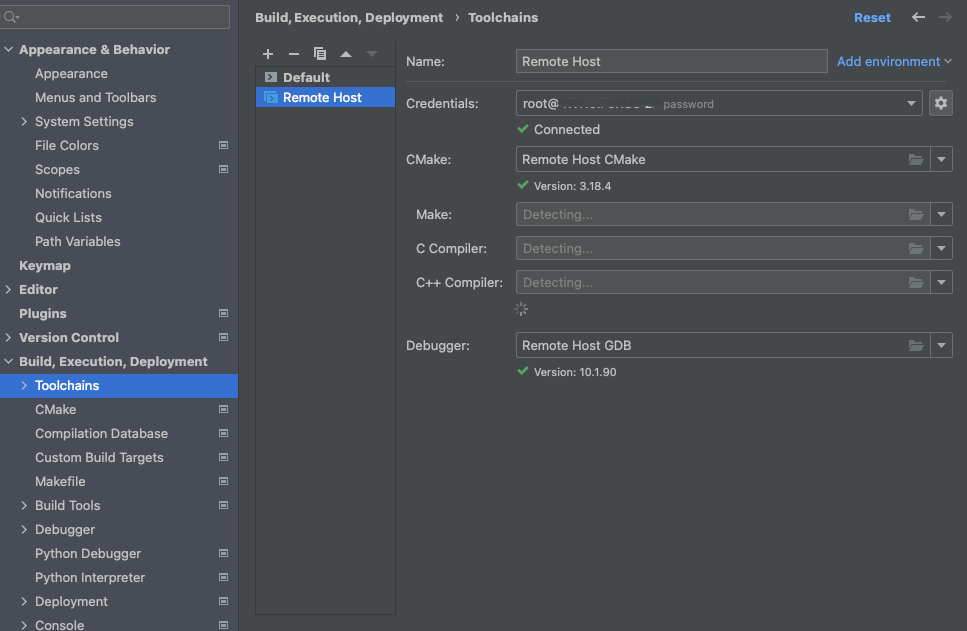Go back with the left arrow
The width and height of the screenshot is (967, 631).
pos(918,18)
